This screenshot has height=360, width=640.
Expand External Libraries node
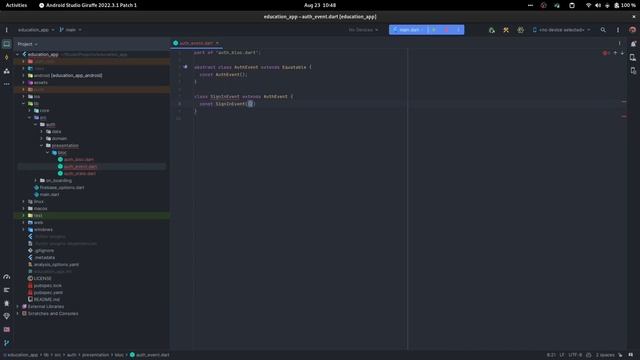click(x=18, y=307)
